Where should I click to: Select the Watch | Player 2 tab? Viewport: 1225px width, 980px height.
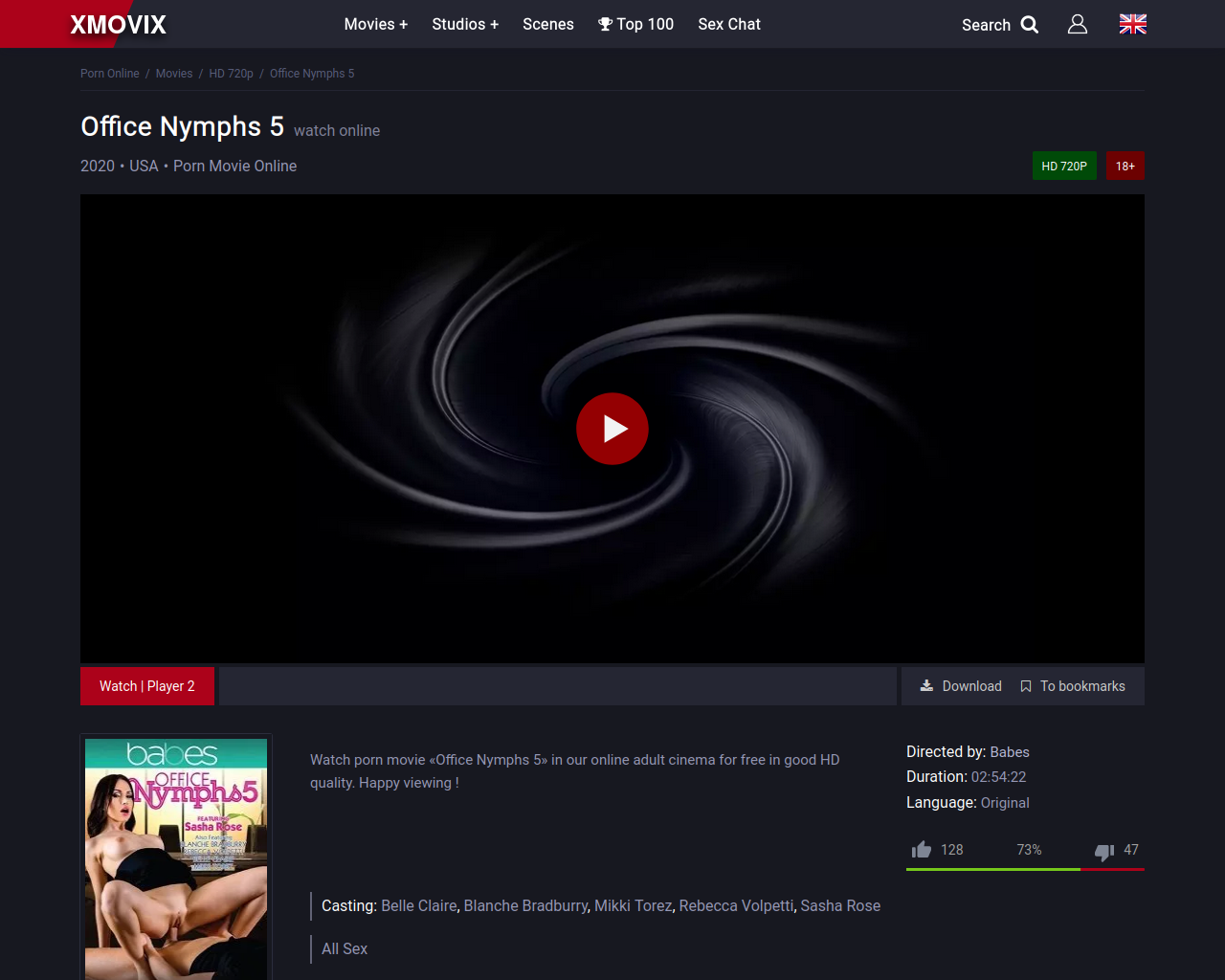click(147, 686)
